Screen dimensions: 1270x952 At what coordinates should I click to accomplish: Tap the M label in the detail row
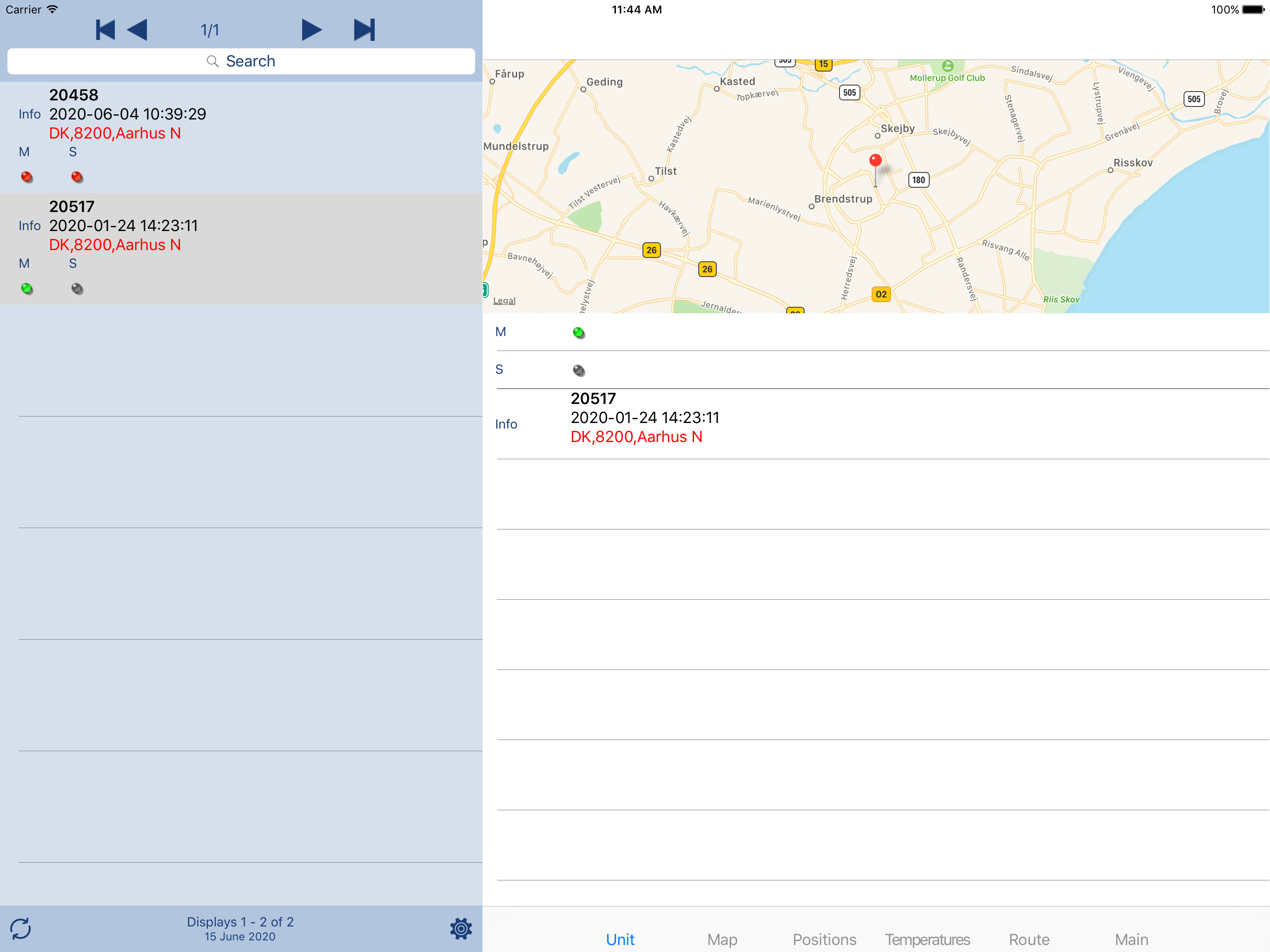(x=501, y=332)
